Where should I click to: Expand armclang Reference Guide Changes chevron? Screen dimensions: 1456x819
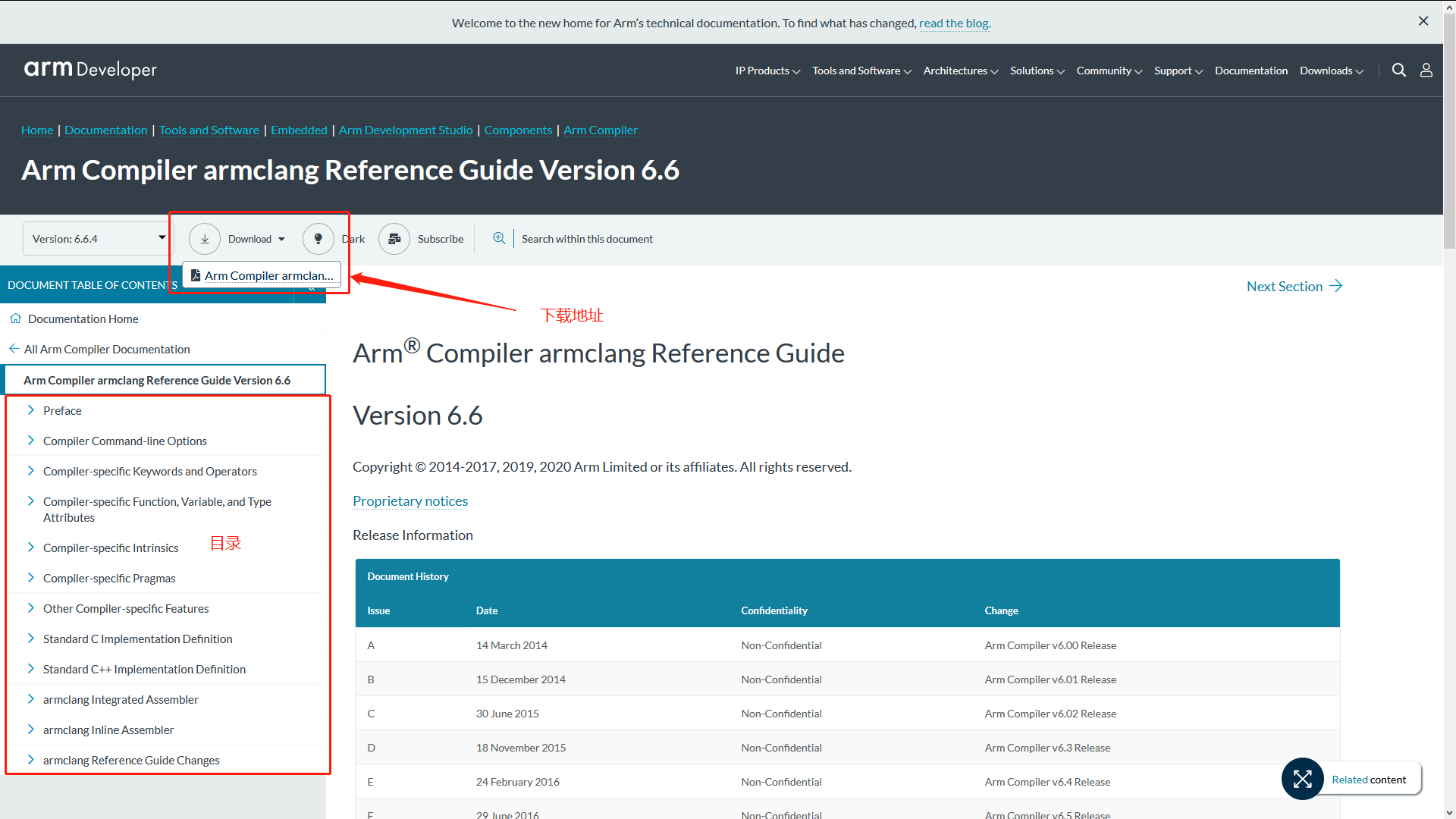[x=31, y=760]
